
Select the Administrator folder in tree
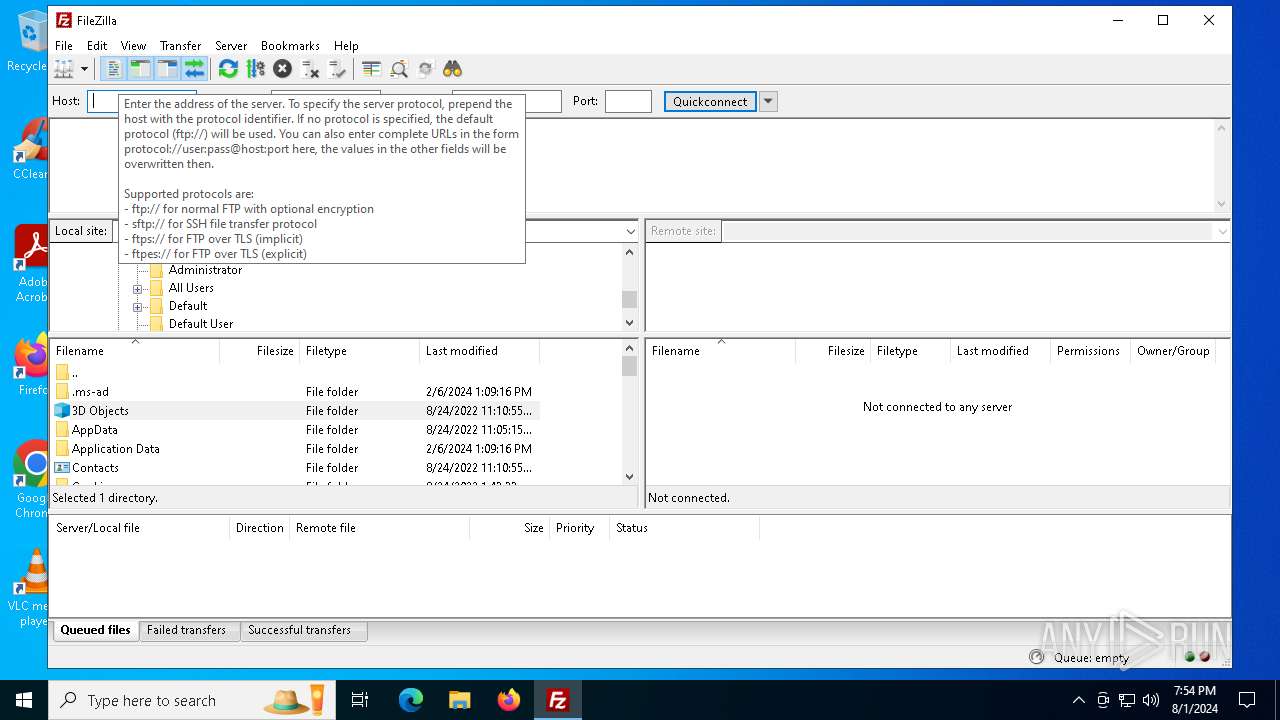(205, 270)
